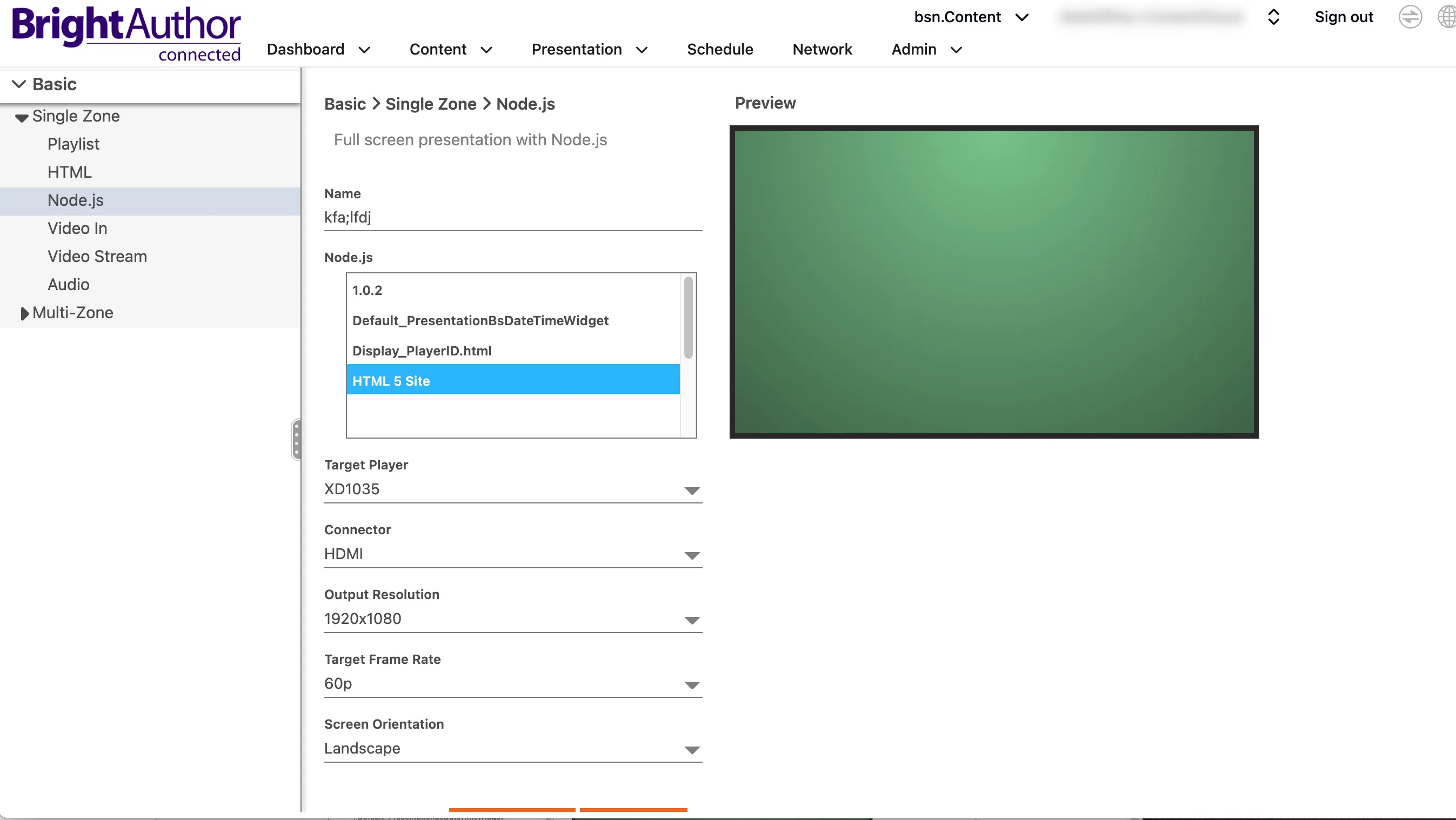Select Playlist in the sidebar
Viewport: 1456px width, 820px height.
74,144
